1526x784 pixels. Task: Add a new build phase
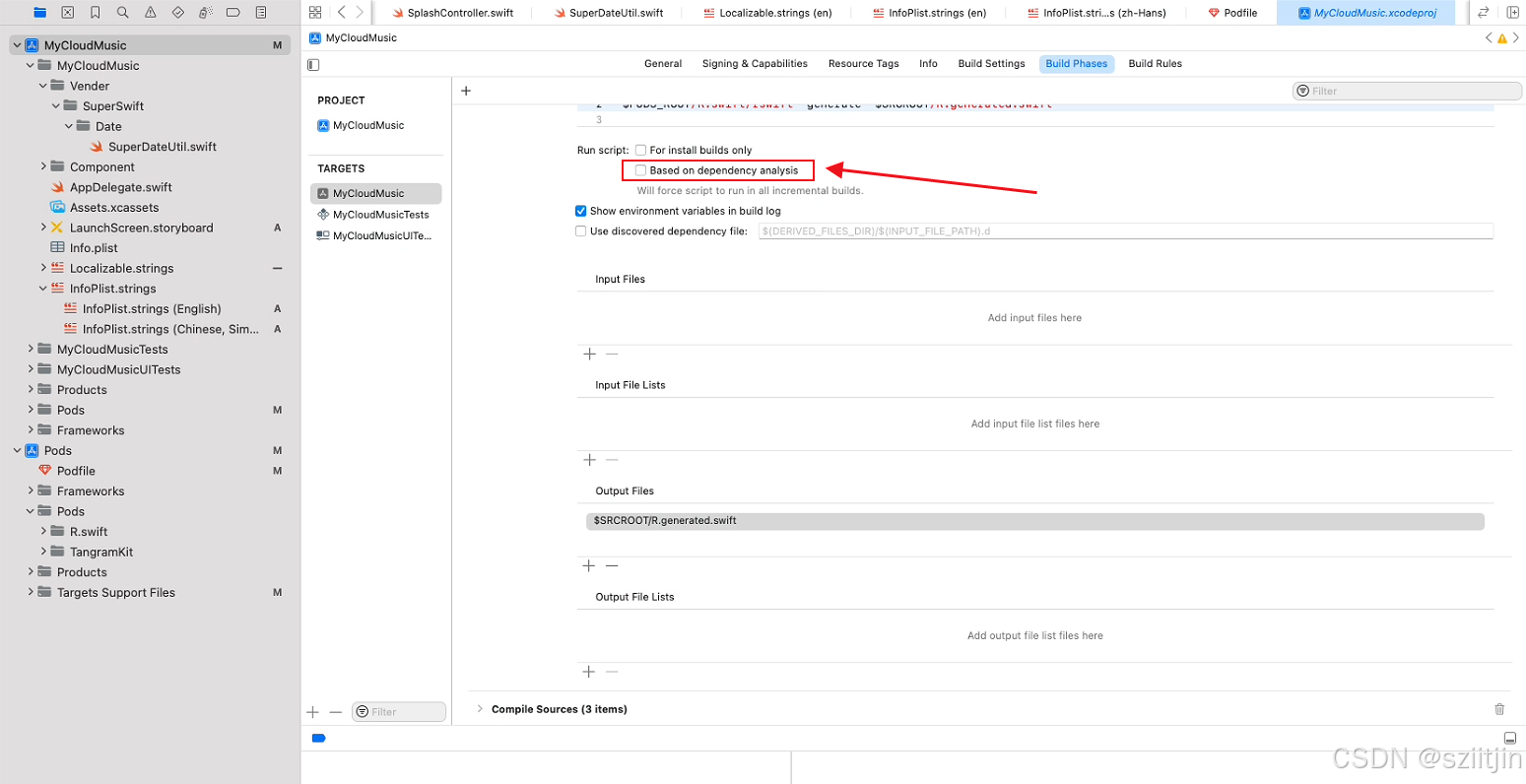(466, 91)
